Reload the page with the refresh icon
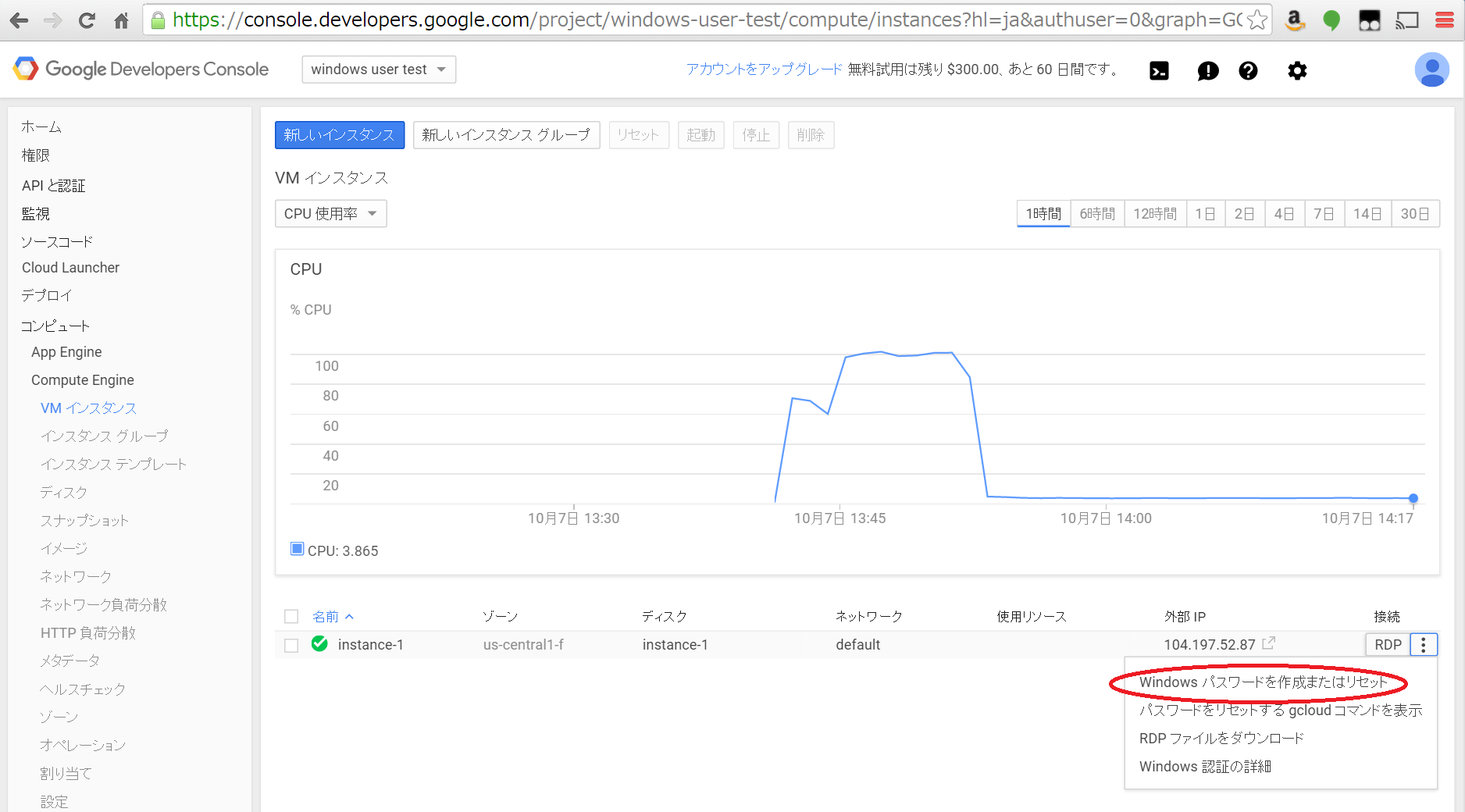The height and width of the screenshot is (812, 1465). [x=87, y=20]
